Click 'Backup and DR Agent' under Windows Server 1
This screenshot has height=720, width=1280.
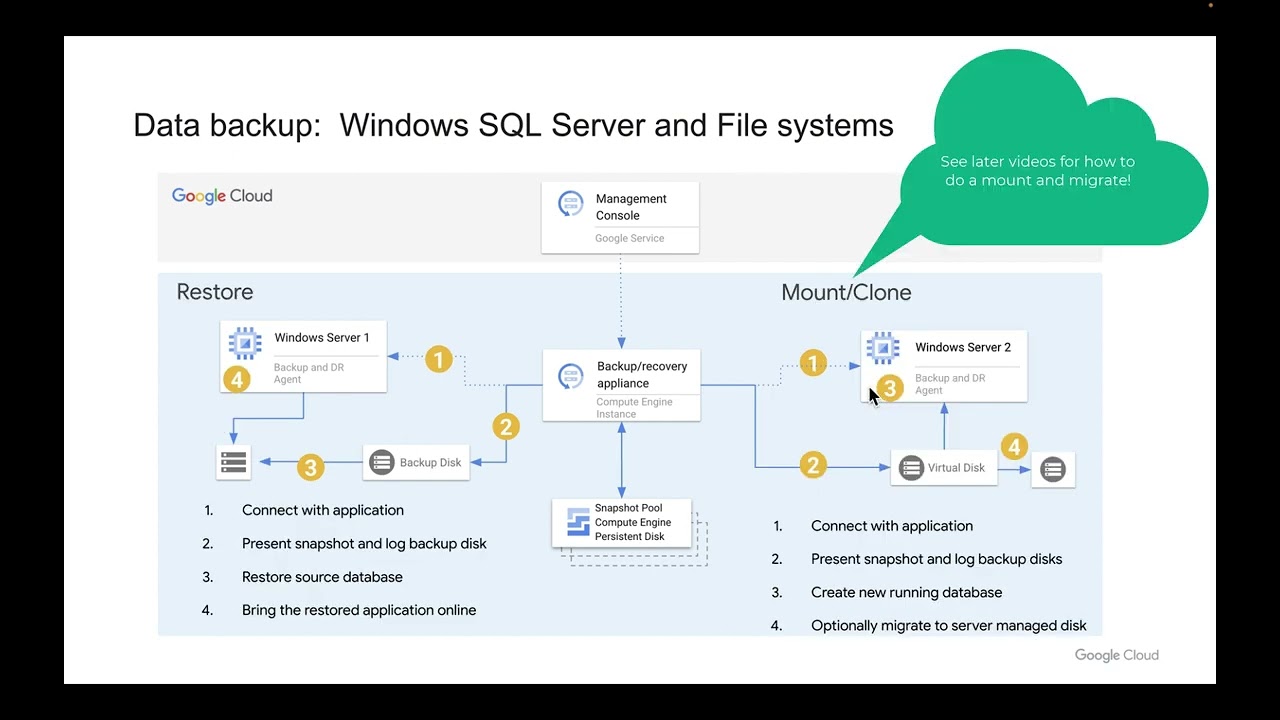tap(309, 373)
